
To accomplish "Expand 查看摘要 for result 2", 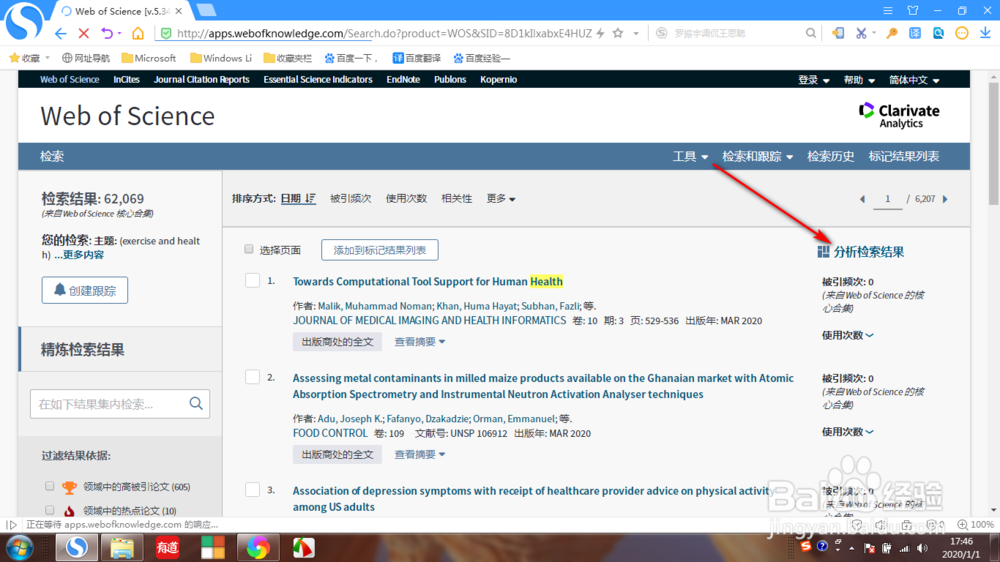I will tap(420, 454).
